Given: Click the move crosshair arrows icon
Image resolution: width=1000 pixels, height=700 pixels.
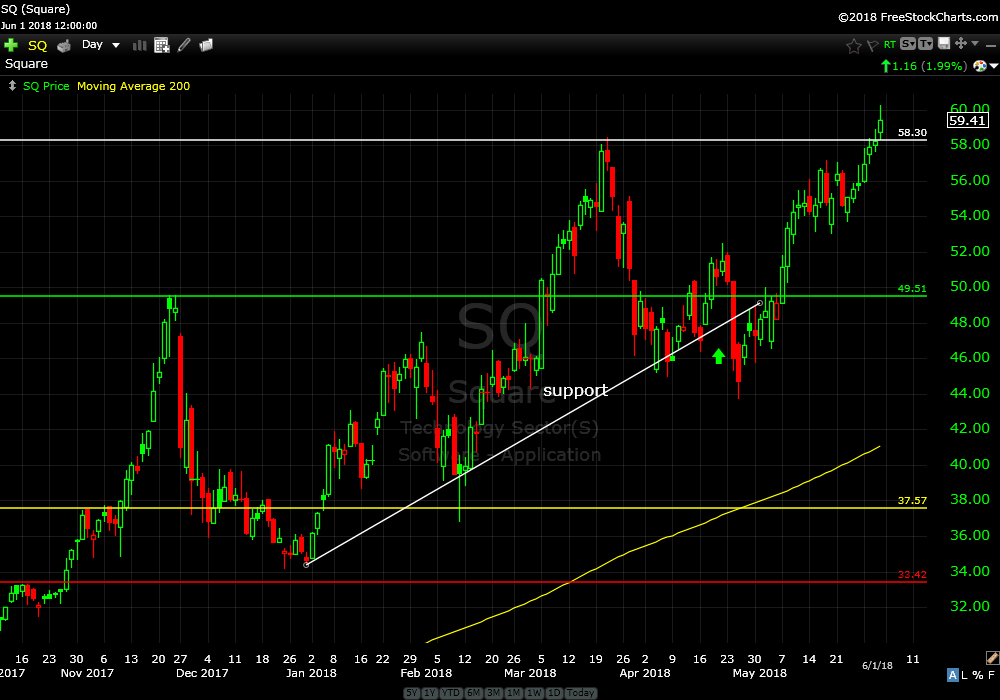Looking at the screenshot, I should click(961, 44).
